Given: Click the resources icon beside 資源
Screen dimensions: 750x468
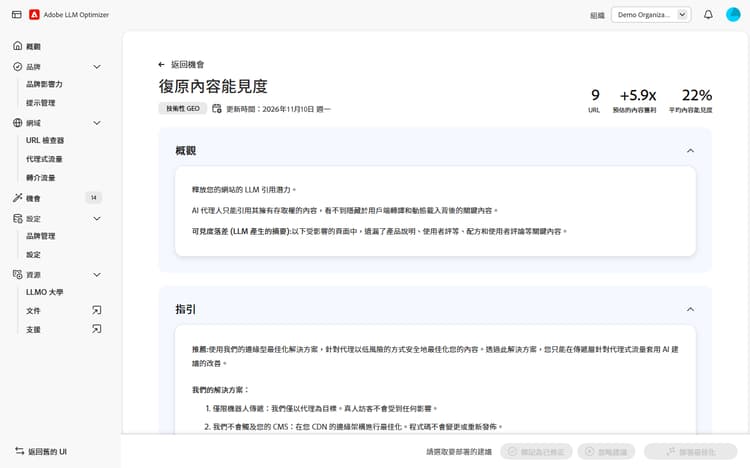Looking at the screenshot, I should tap(18, 274).
